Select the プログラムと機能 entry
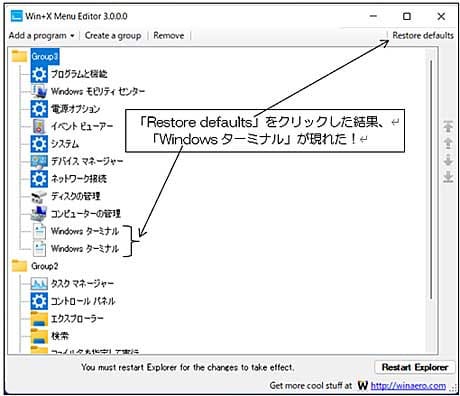The height and width of the screenshot is (396, 460). [79, 74]
